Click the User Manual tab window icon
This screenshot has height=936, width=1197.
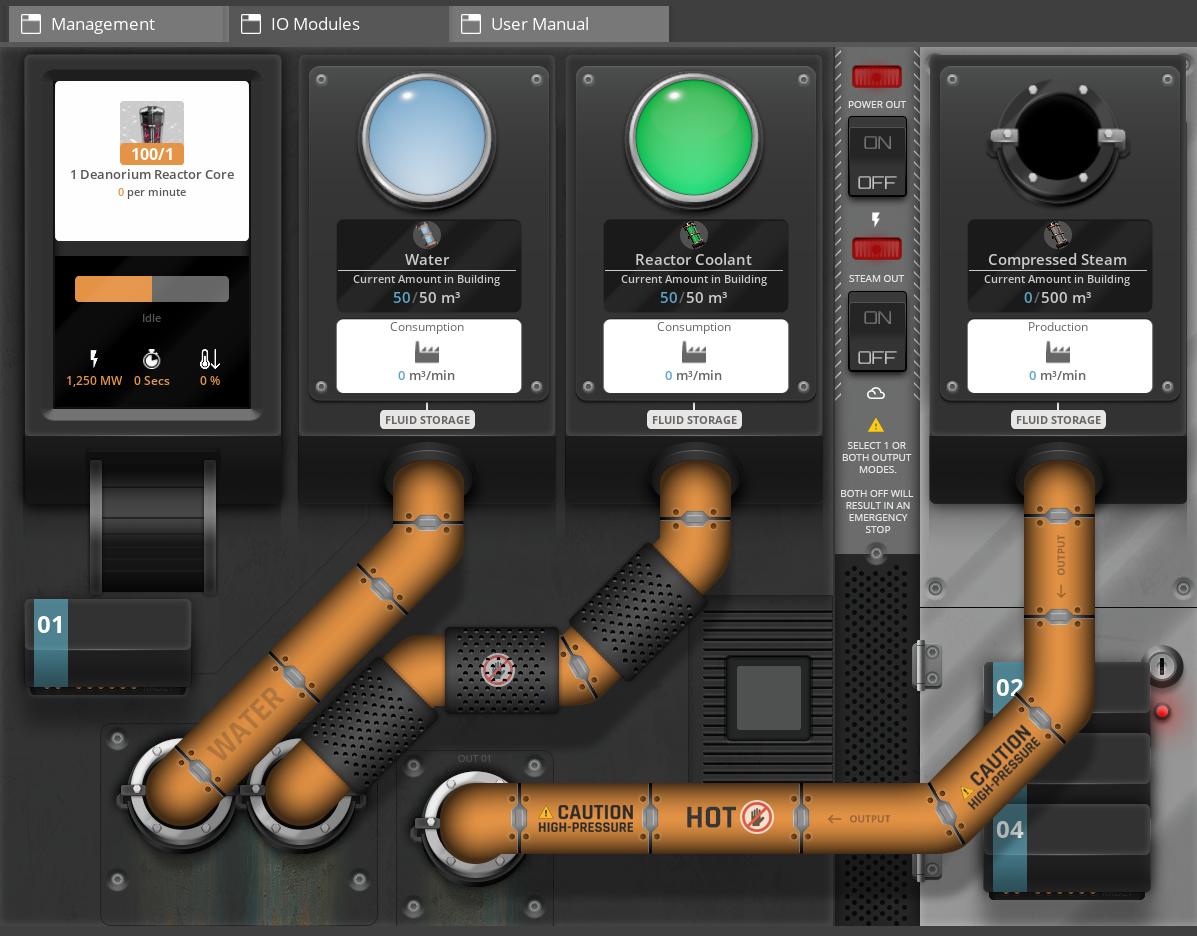click(471, 24)
